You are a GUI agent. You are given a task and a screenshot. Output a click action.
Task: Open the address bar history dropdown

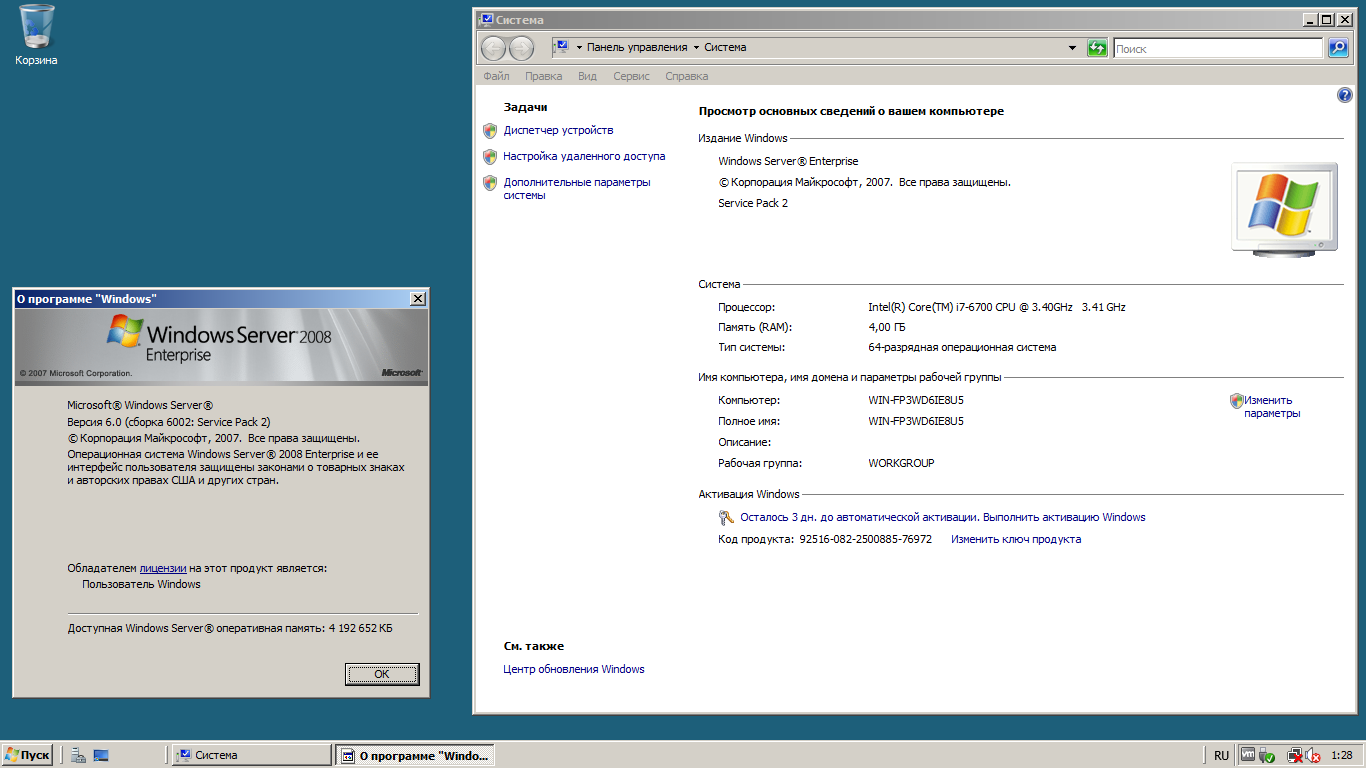coord(1072,48)
